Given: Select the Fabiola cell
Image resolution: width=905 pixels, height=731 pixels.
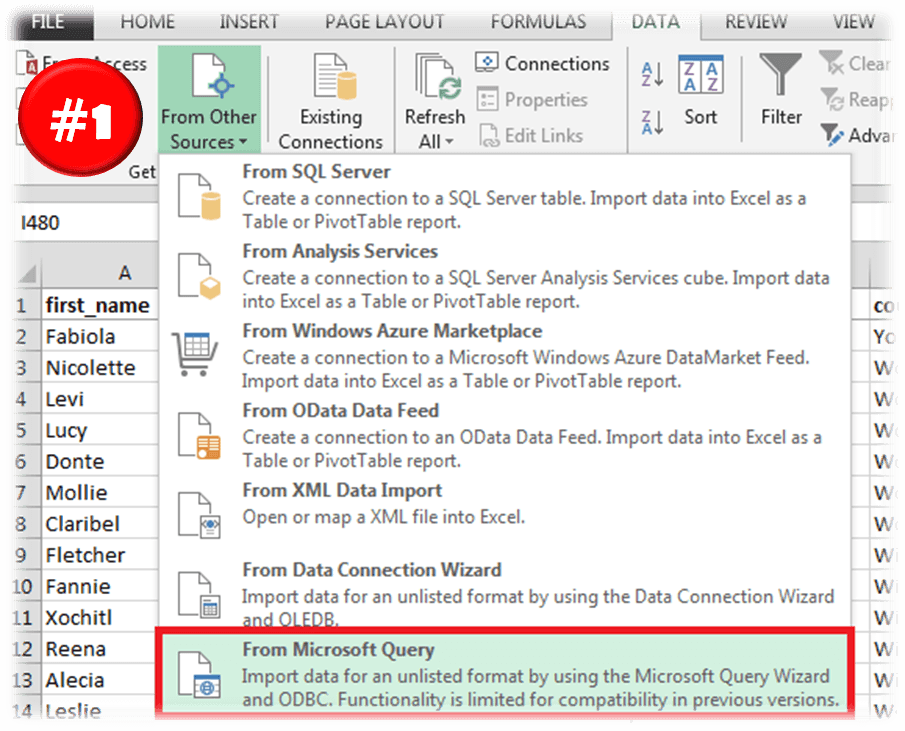Looking at the screenshot, I should point(100,336).
